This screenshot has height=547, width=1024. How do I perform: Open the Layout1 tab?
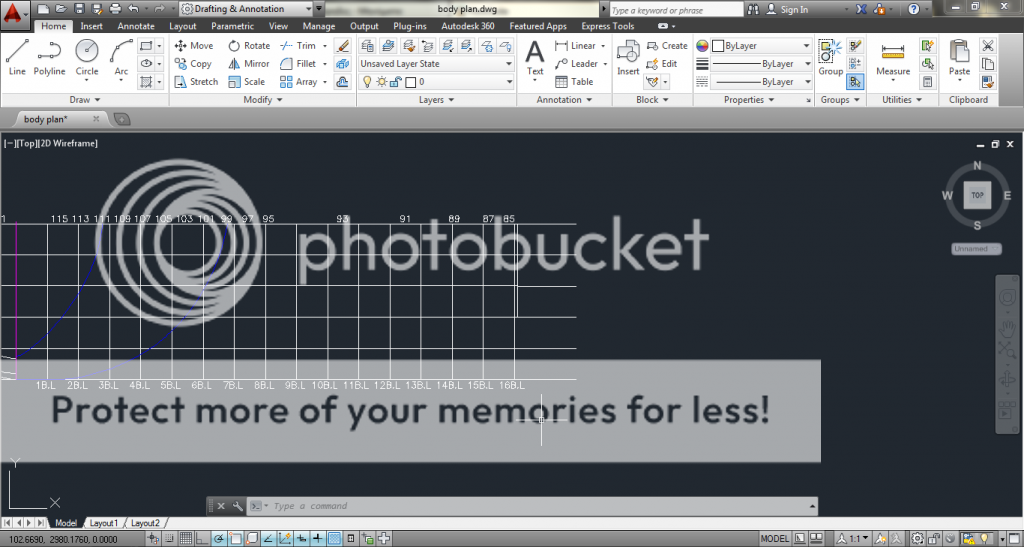tap(104, 523)
